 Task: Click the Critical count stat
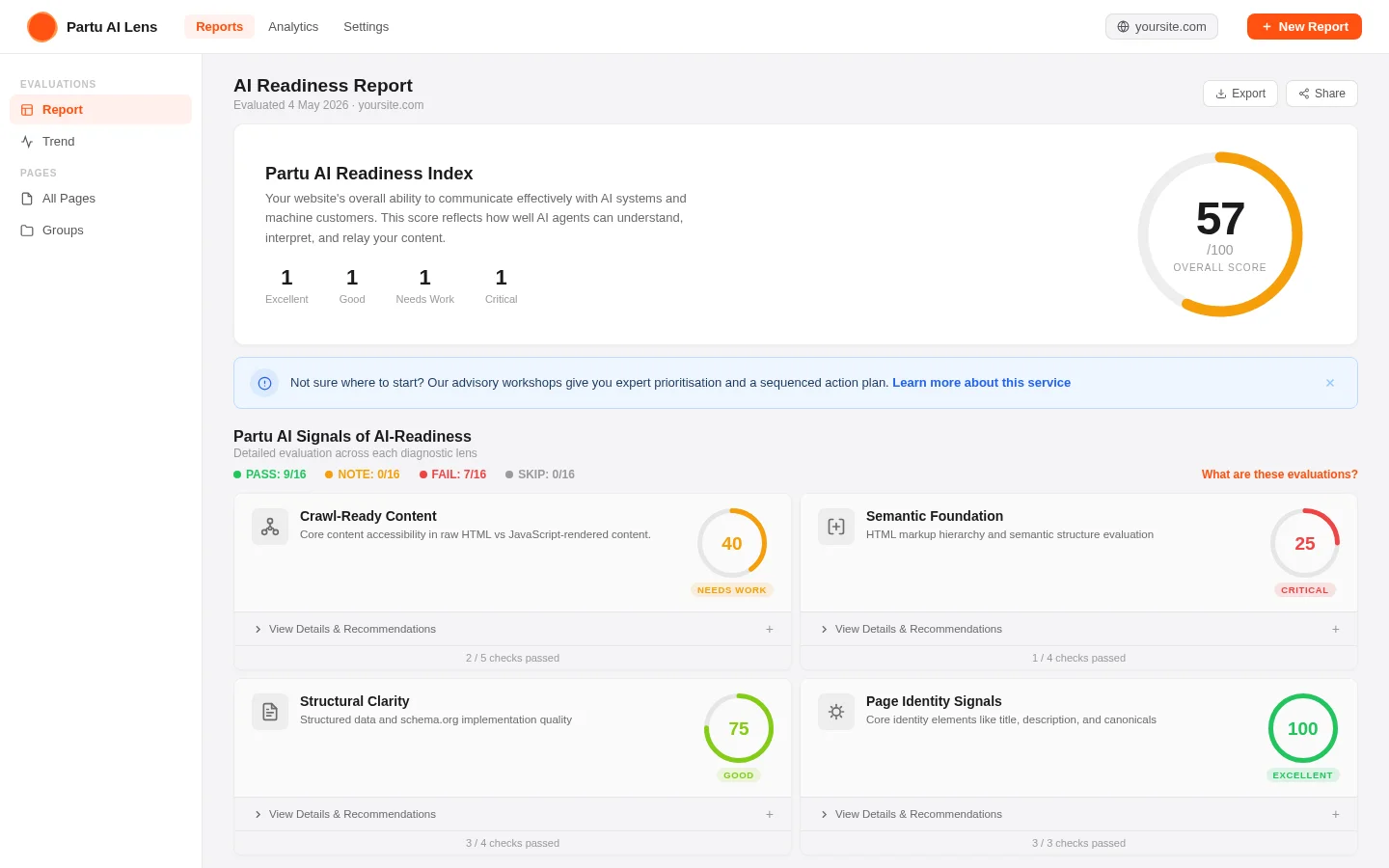tap(501, 285)
